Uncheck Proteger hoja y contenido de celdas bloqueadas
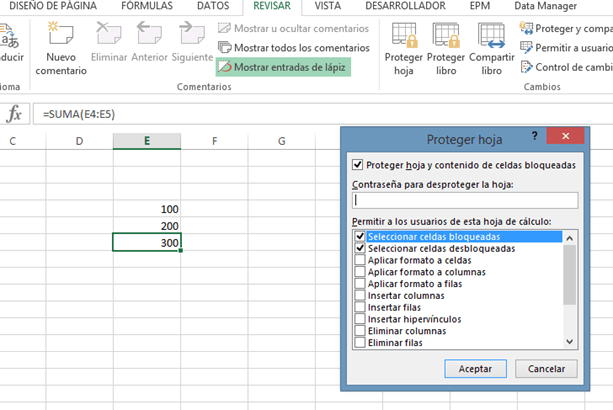 [x=359, y=165]
